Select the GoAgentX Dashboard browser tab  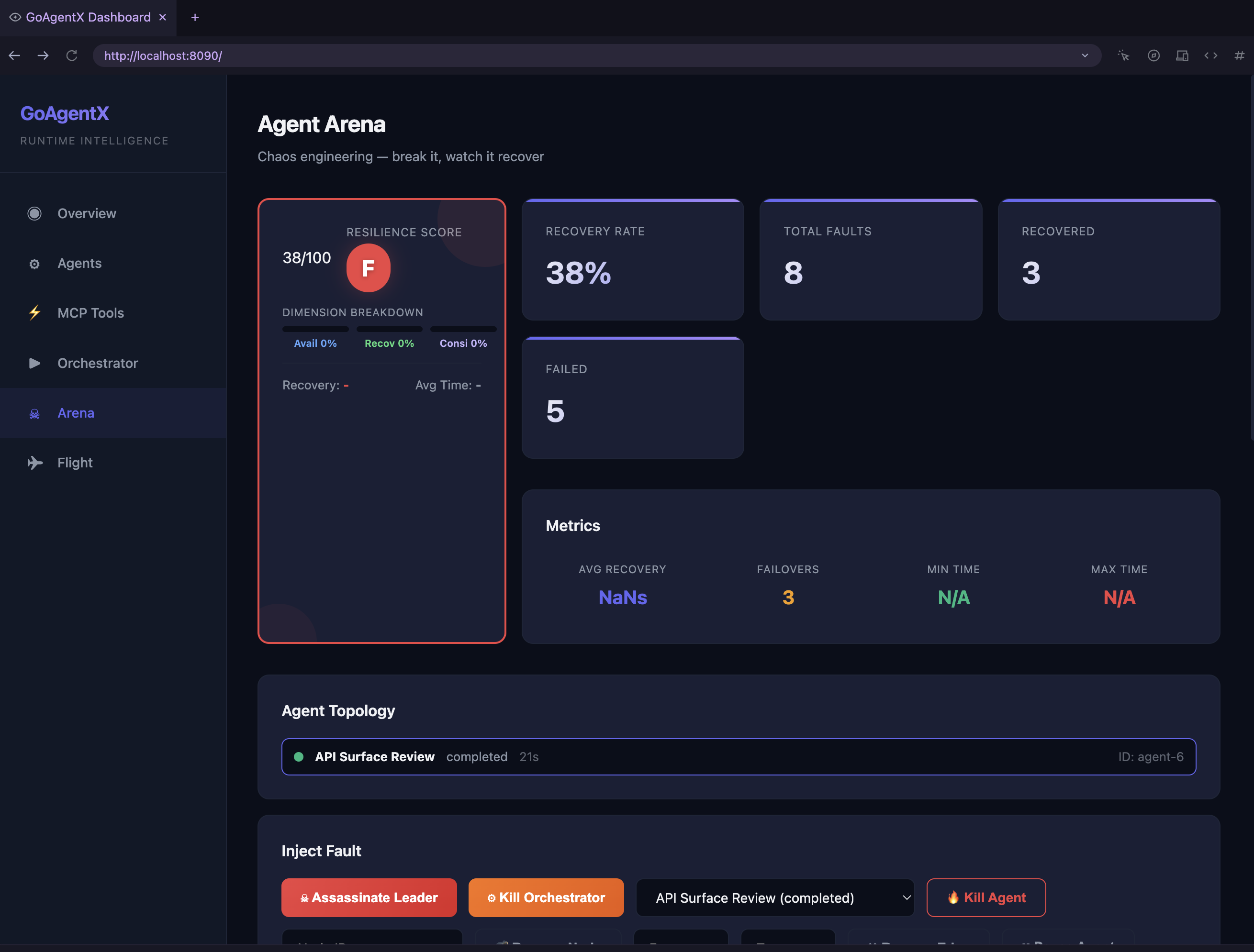pos(89,18)
